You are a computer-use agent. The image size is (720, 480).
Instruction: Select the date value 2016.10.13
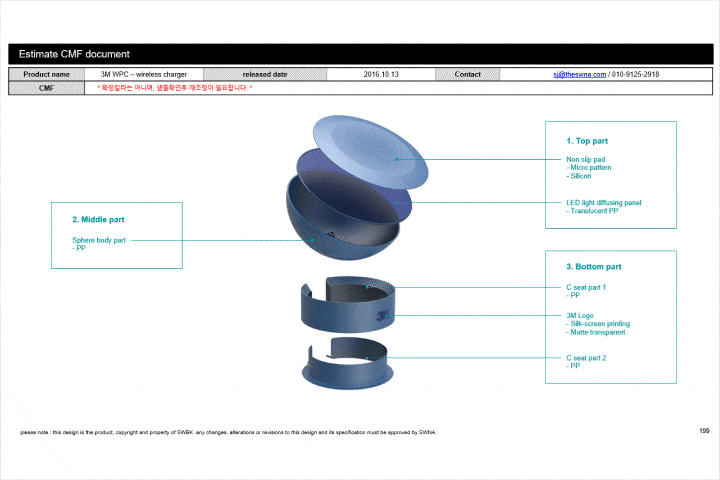381,74
